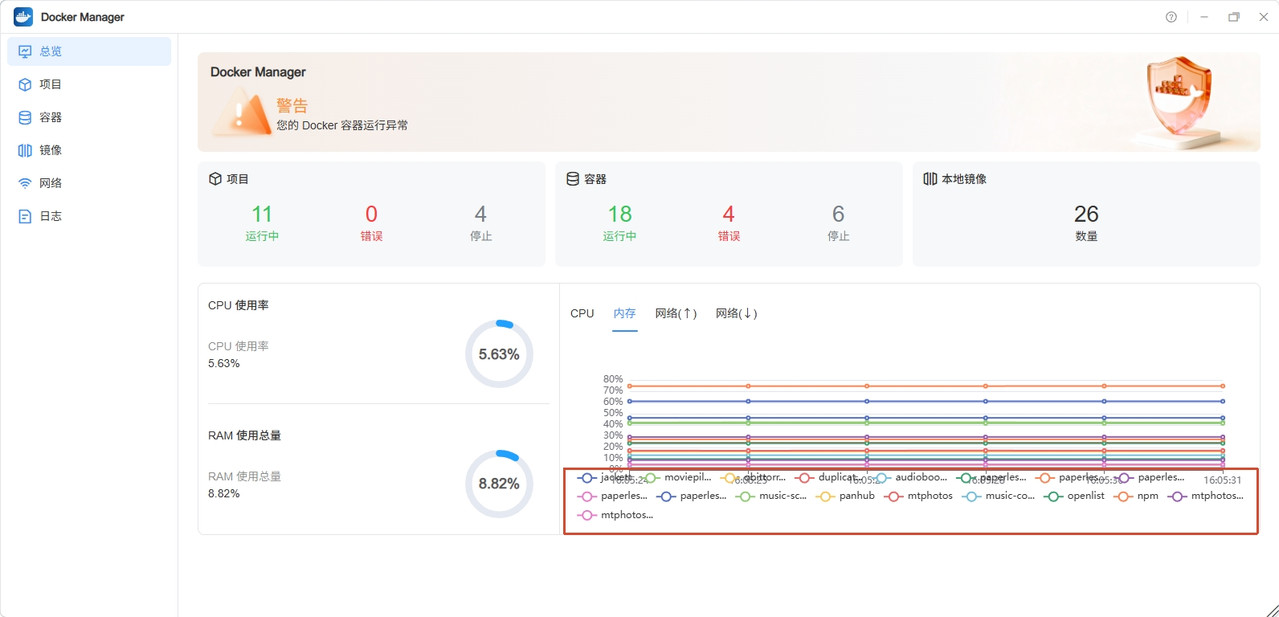1279x617 pixels.
Task: Click the 18 运行中 running containers count
Action: 619,222
